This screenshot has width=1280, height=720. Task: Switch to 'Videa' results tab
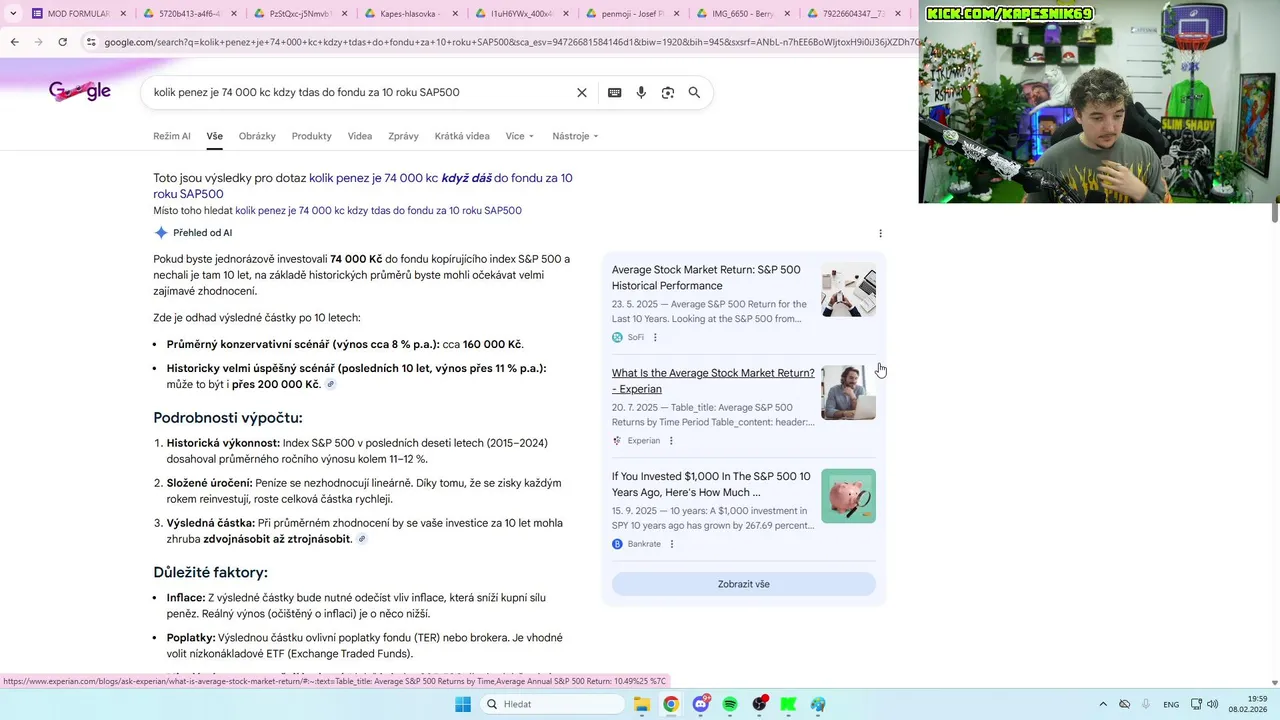point(360,136)
